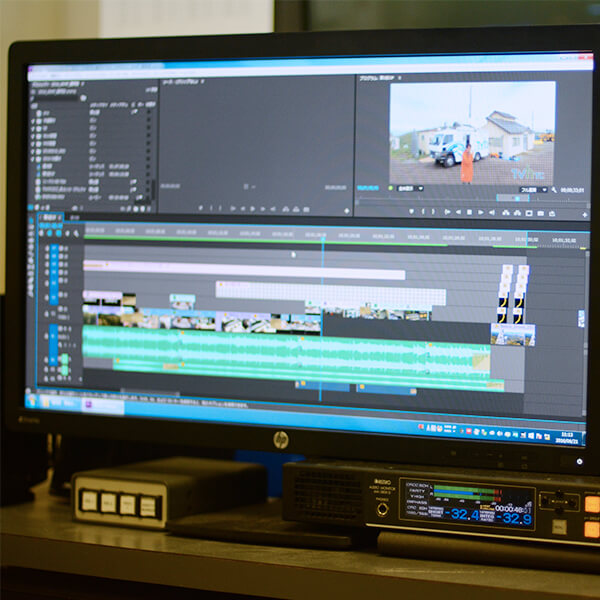600x600 pixels.
Task: Toggle track lock on top video track
Action: pyautogui.click(x=47, y=248)
